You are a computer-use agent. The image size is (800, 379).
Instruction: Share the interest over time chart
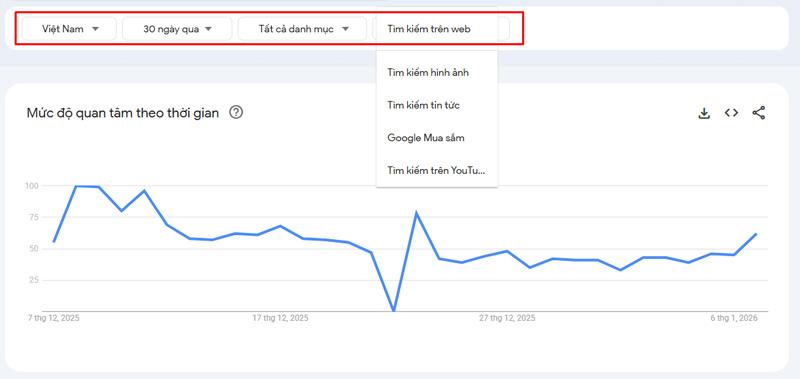click(x=759, y=113)
